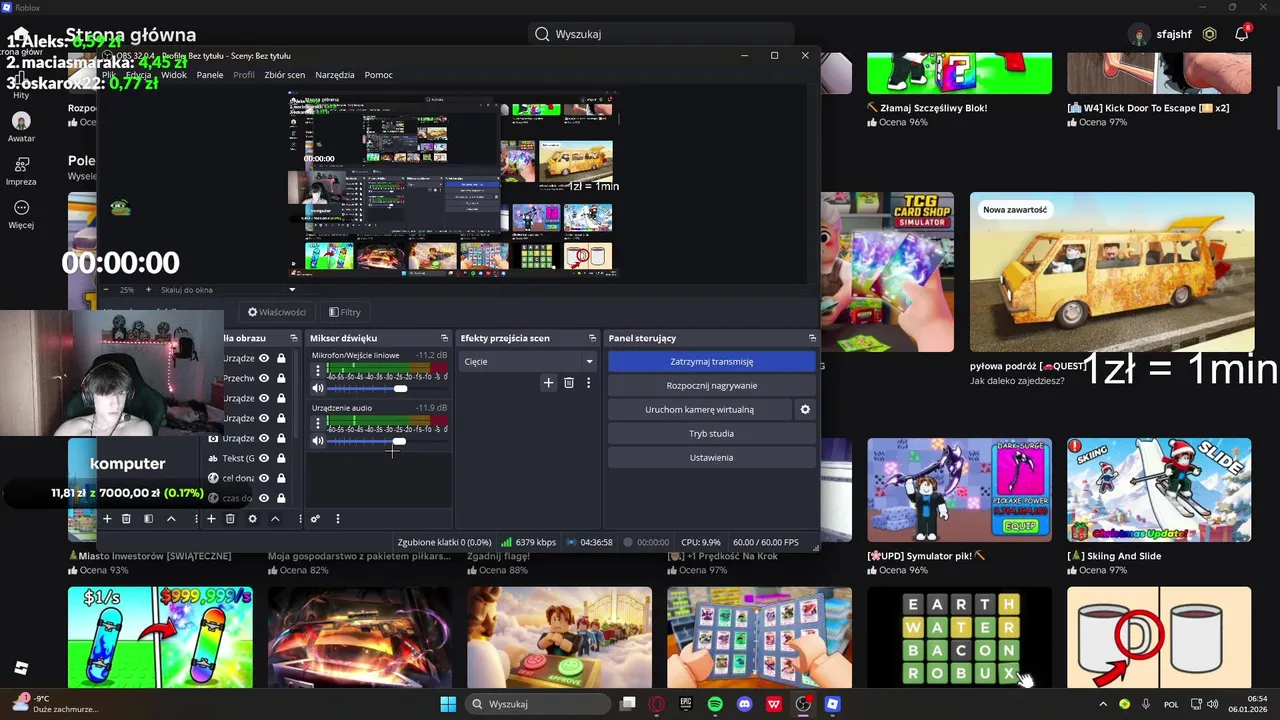Add a scene transition with plus icon
The height and width of the screenshot is (720, 1280).
[548, 383]
